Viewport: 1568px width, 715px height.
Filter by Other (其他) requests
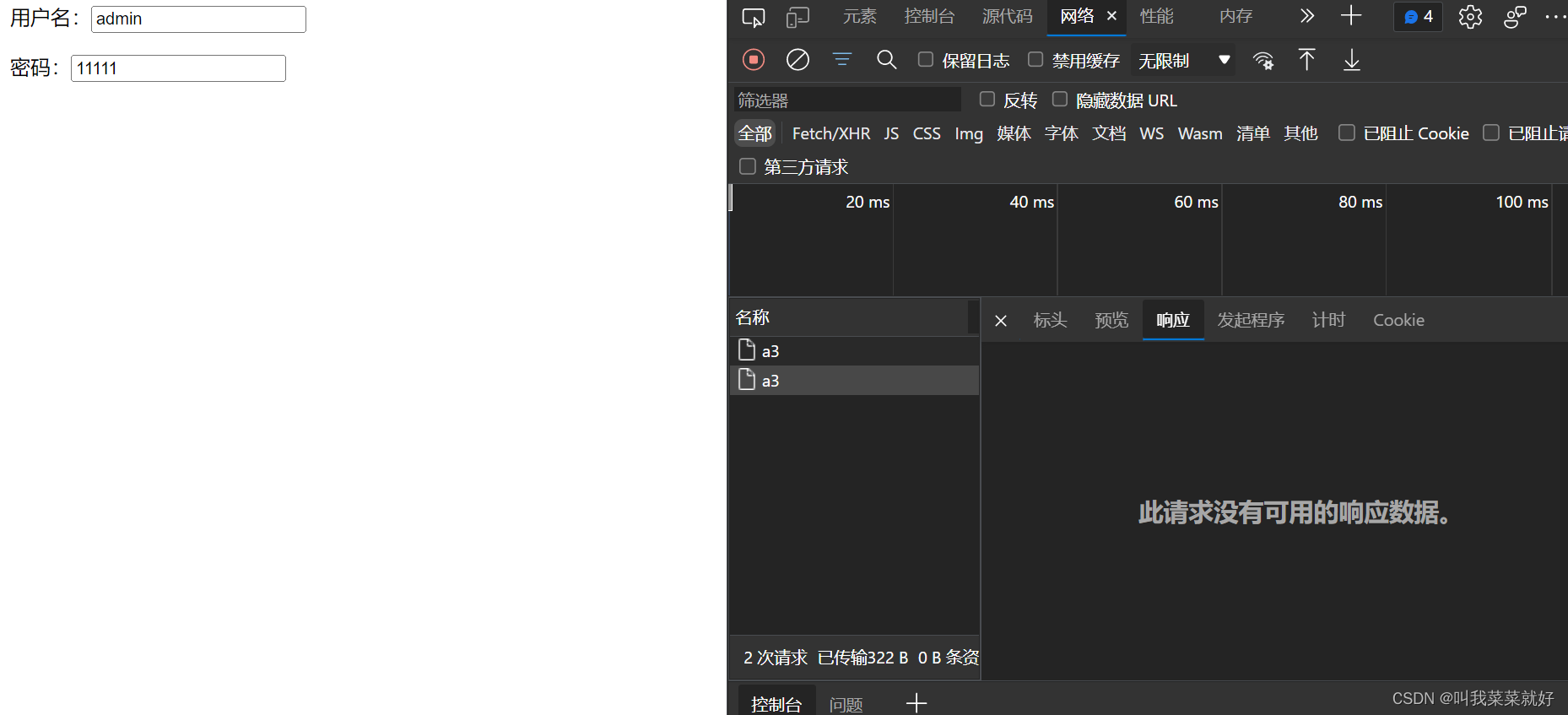pos(1300,133)
